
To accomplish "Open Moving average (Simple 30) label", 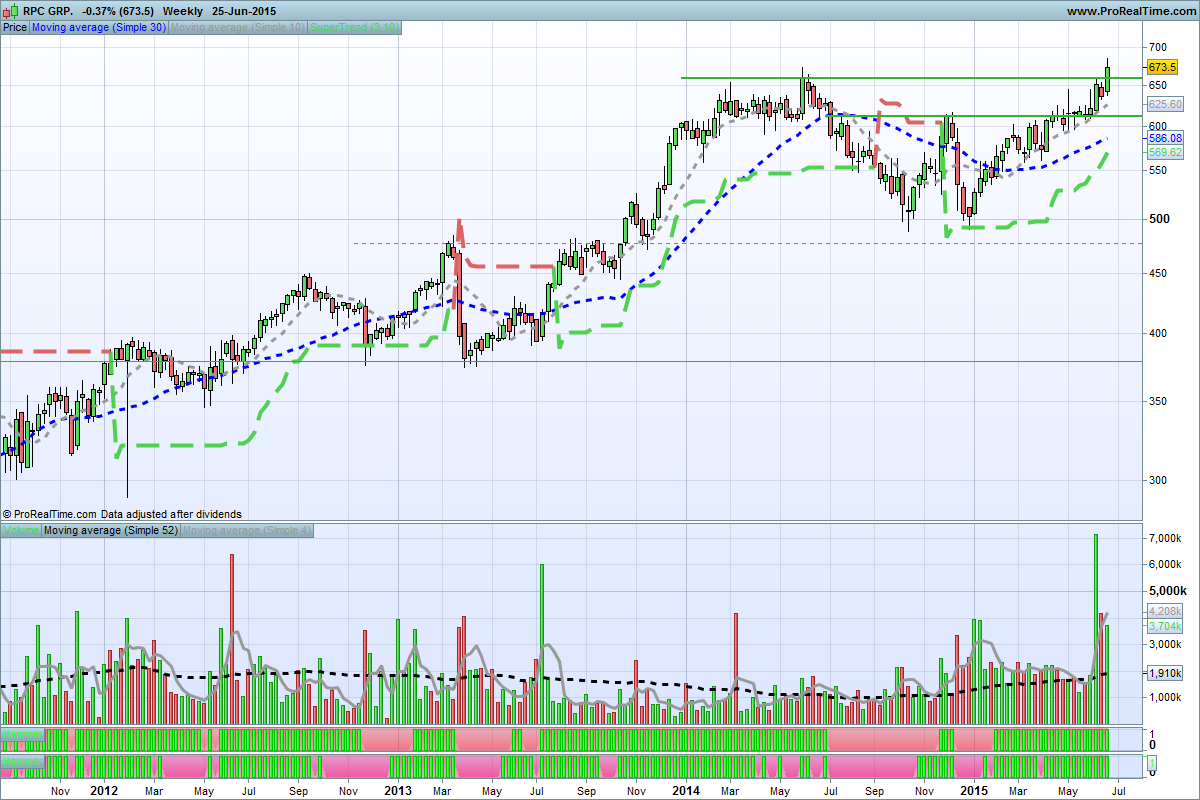I will click(x=99, y=28).
